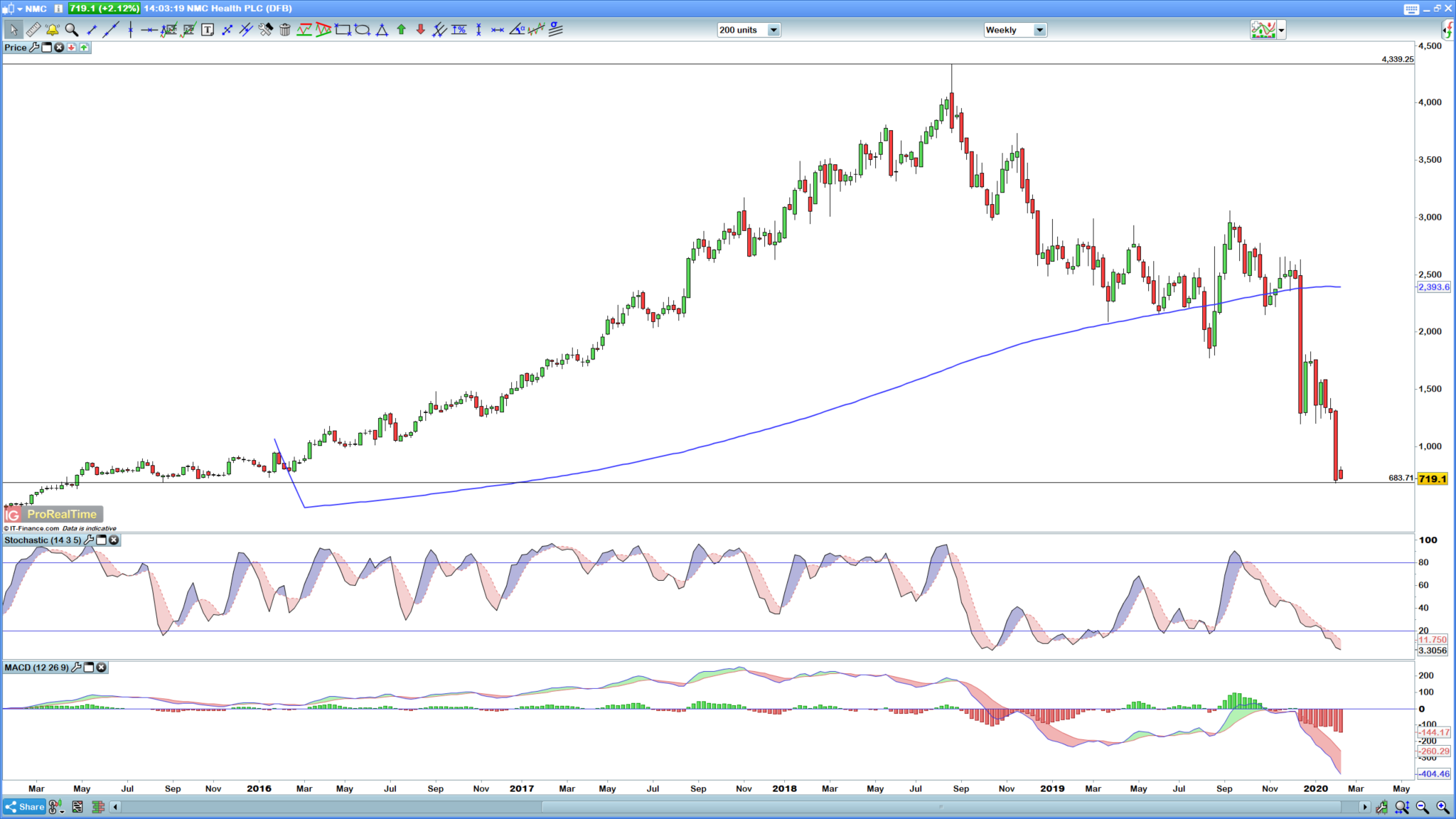Viewport: 1456px width, 819px height.
Task: Select the green up arrow marker tool
Action: pyautogui.click(x=400, y=30)
